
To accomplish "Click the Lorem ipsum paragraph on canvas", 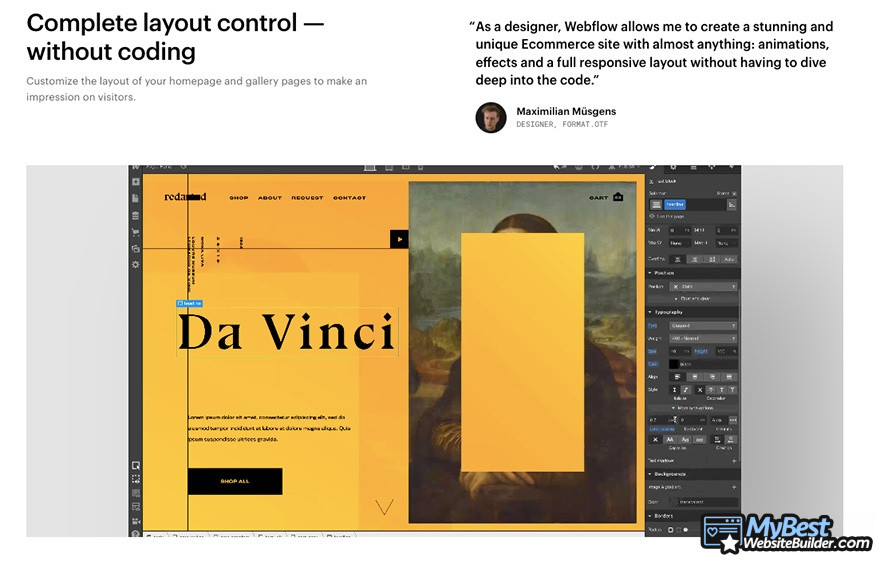I will pos(269,429).
